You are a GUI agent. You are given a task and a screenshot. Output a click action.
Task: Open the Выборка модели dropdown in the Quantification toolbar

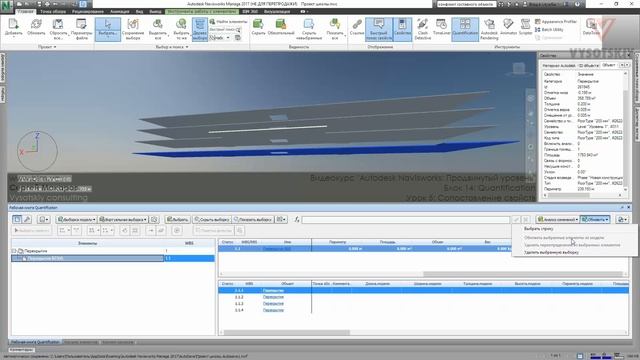(76, 220)
